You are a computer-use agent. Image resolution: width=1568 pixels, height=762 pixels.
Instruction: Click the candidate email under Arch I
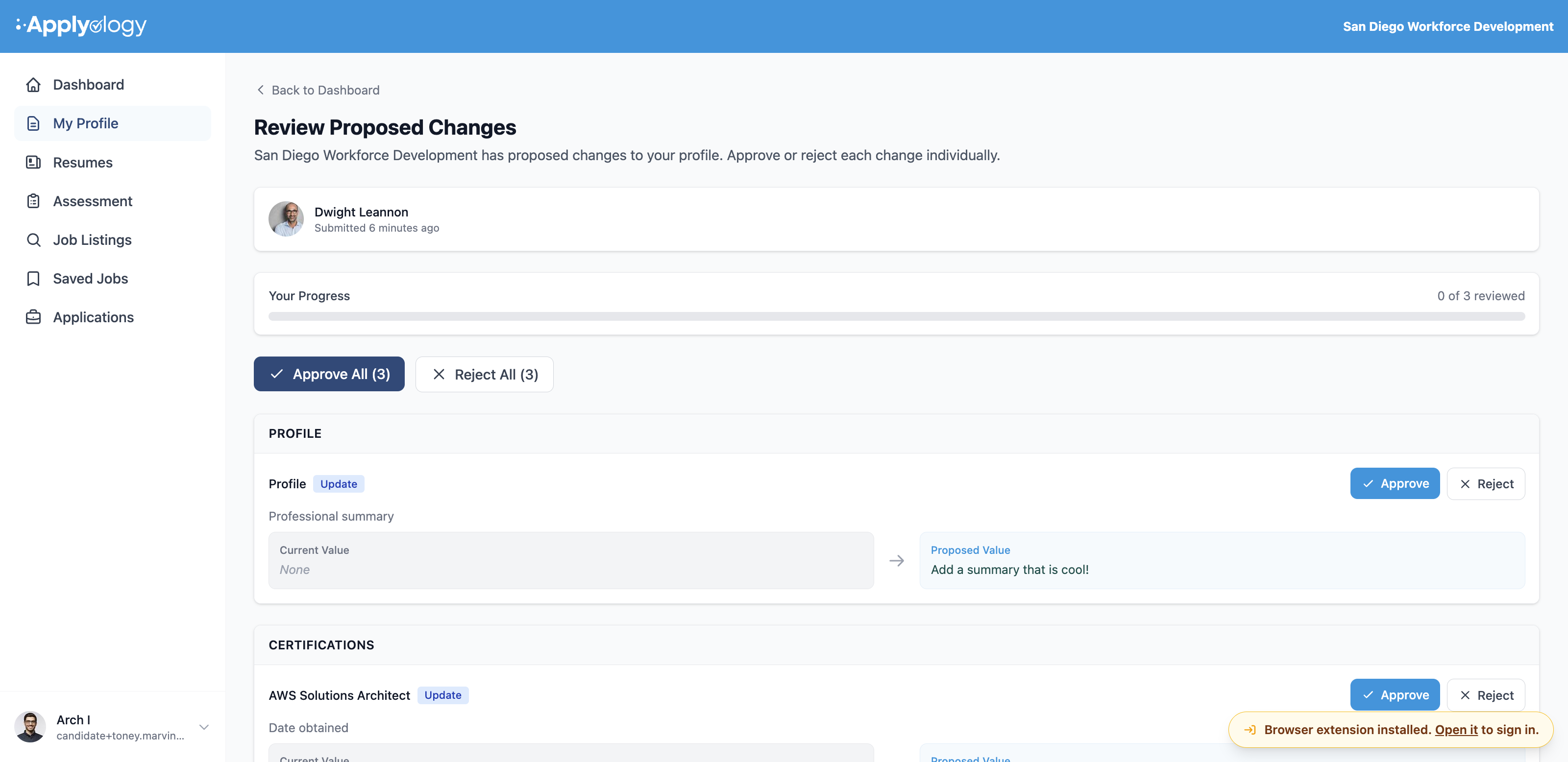(x=121, y=736)
